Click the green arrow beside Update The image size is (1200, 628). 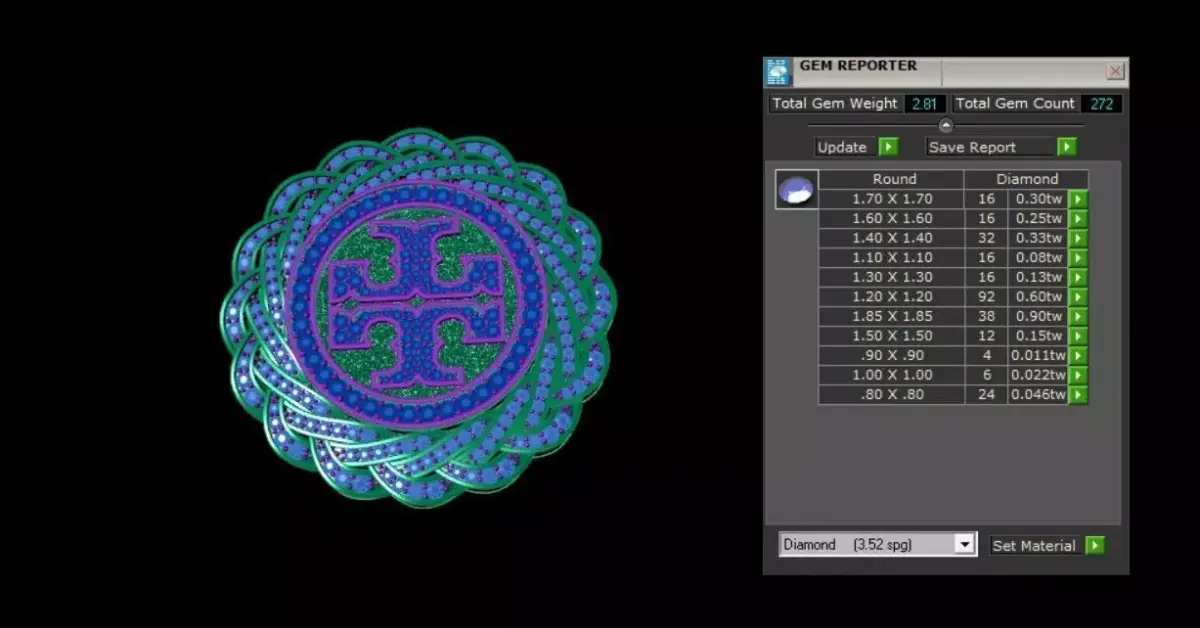[x=888, y=147]
